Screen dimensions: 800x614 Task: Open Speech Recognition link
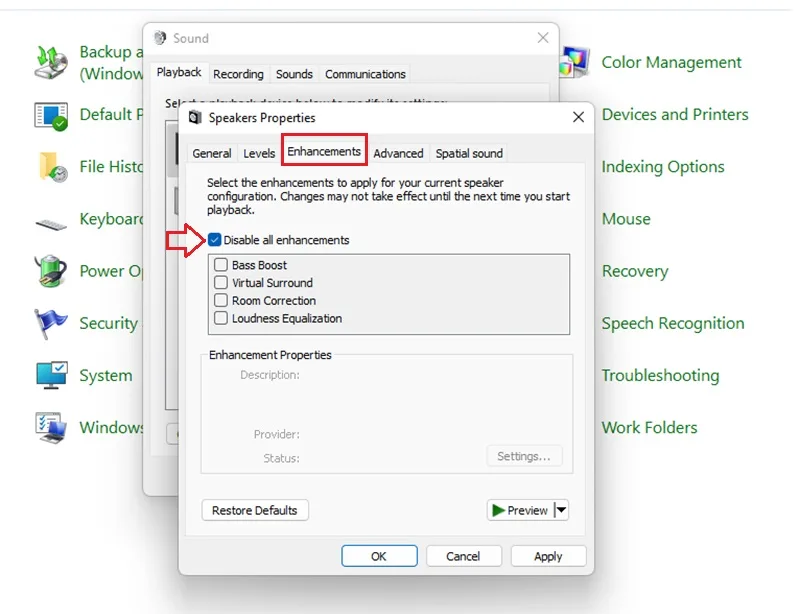point(672,323)
